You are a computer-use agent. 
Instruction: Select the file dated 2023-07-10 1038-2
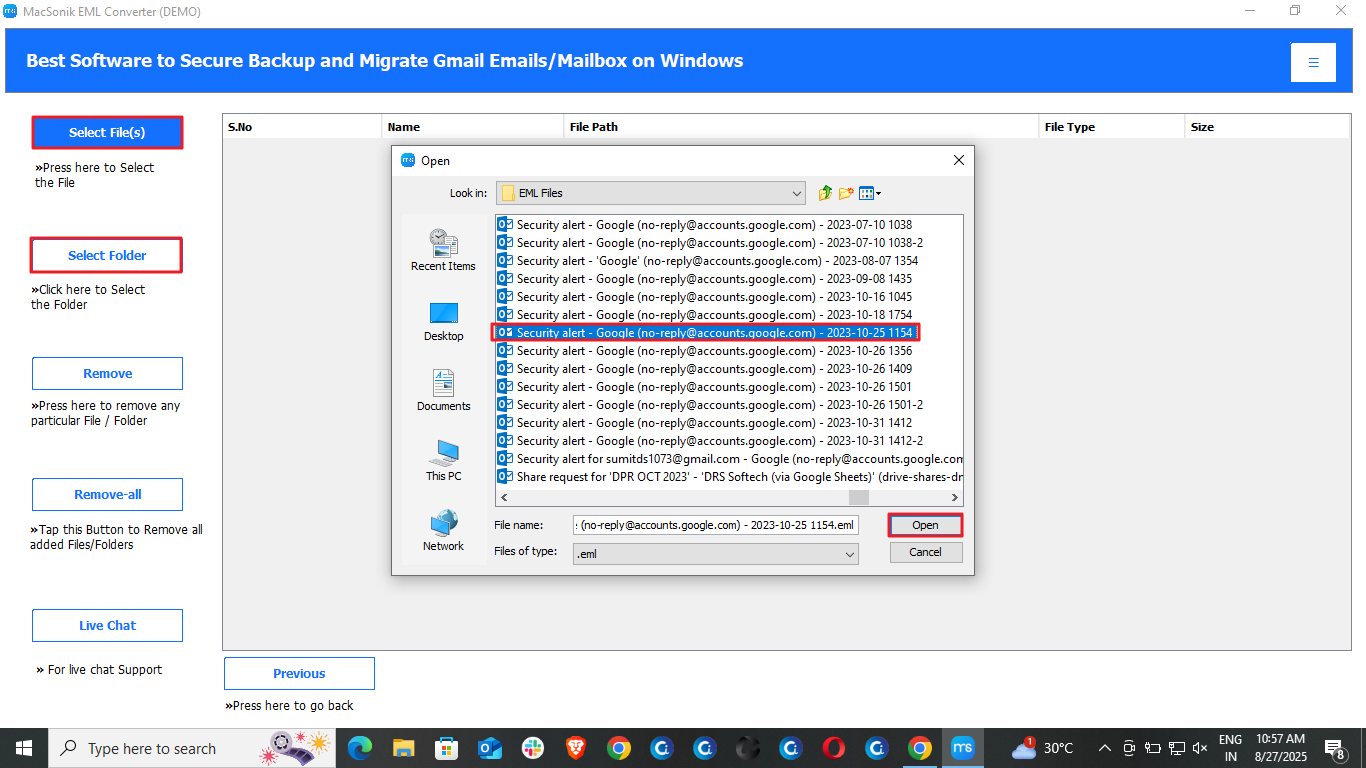pos(710,243)
